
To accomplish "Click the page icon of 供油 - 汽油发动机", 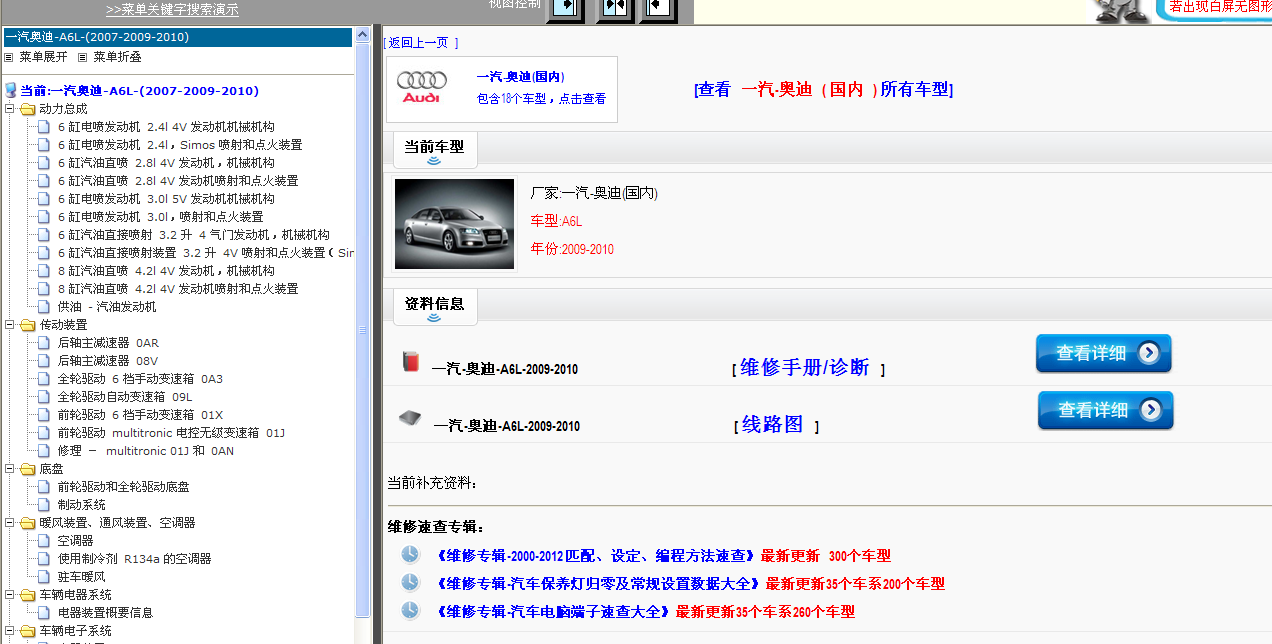I will (x=44, y=306).
